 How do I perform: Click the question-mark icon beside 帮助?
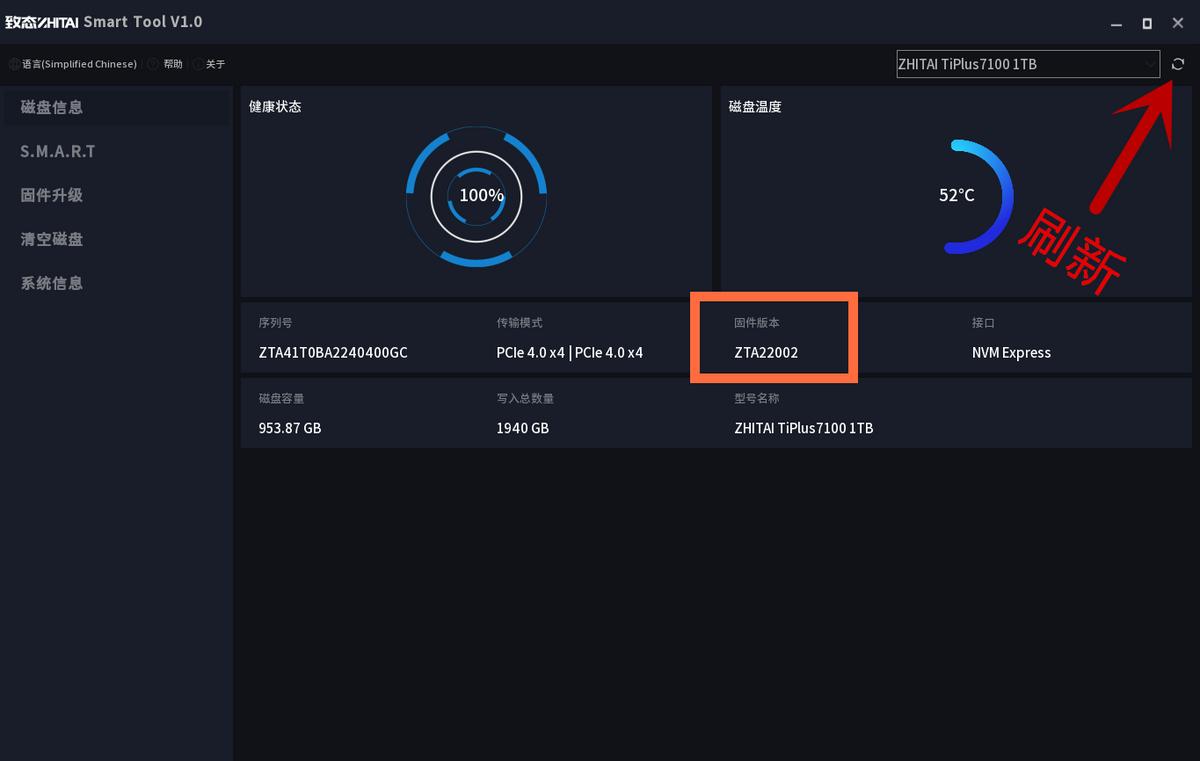pyautogui.click(x=152, y=64)
